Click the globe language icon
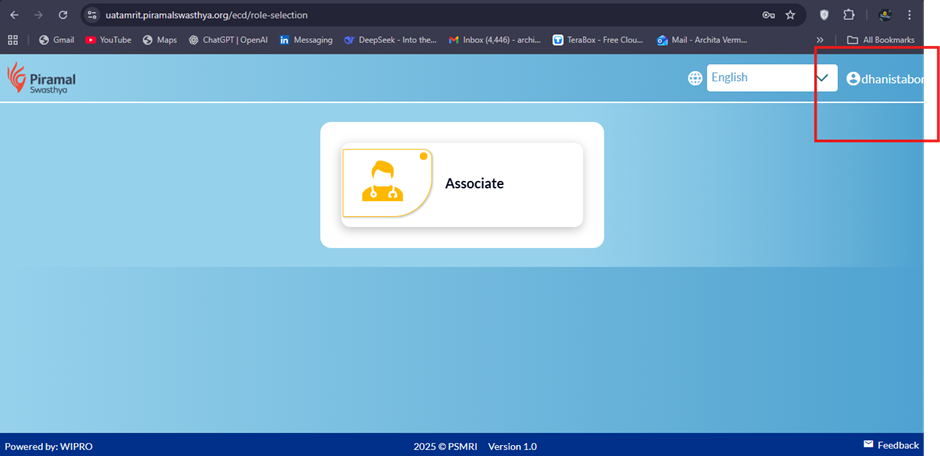Screen dimensions: 940x456 click(695, 78)
